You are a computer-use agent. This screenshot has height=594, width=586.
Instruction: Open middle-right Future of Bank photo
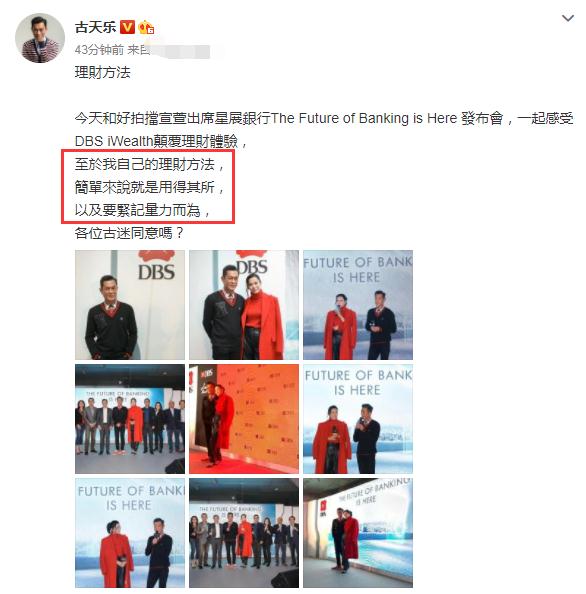358,419
